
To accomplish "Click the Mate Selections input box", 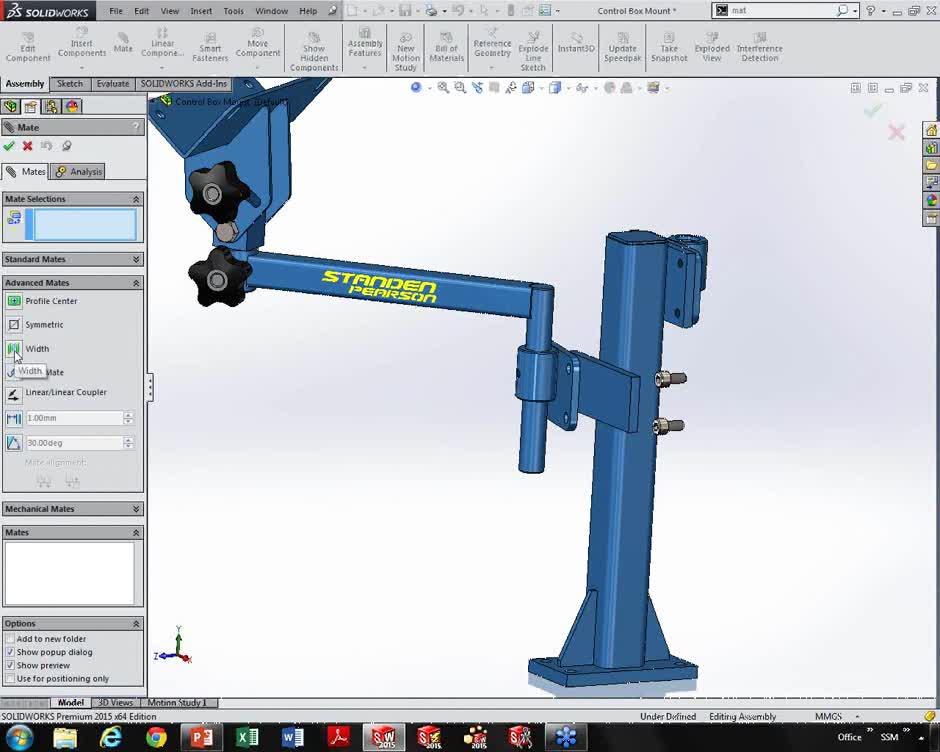I will click(x=85, y=225).
